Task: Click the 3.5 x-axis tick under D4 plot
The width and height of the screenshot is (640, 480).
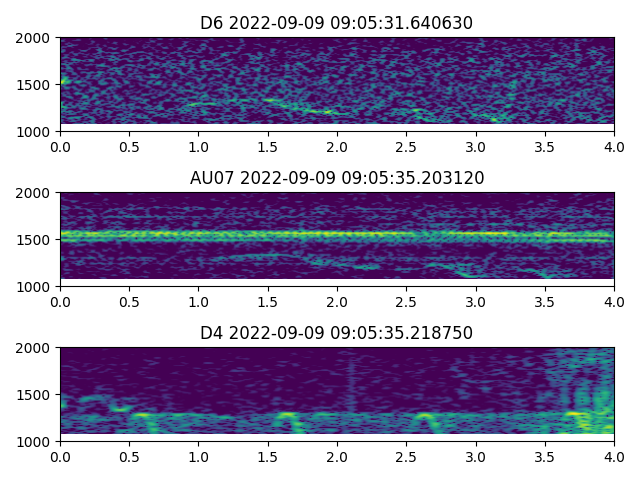Action: coord(545,456)
